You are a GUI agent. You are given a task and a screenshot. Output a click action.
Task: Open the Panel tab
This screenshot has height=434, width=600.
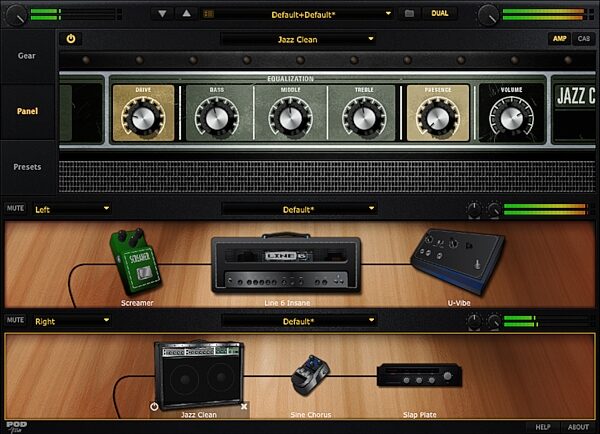tap(27, 111)
